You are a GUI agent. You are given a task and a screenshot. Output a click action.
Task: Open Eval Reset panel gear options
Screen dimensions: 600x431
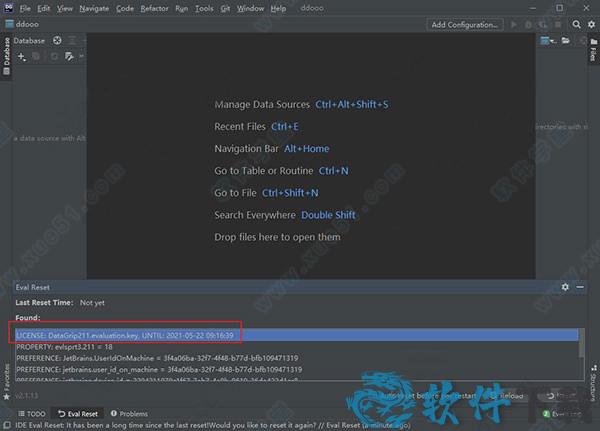point(565,286)
